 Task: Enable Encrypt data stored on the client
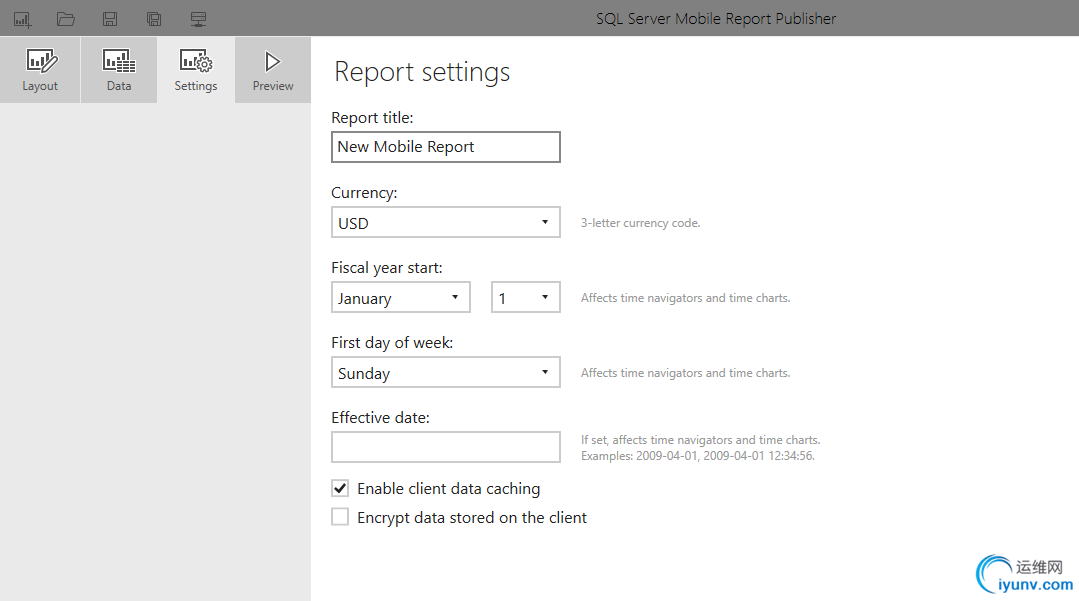(340, 517)
